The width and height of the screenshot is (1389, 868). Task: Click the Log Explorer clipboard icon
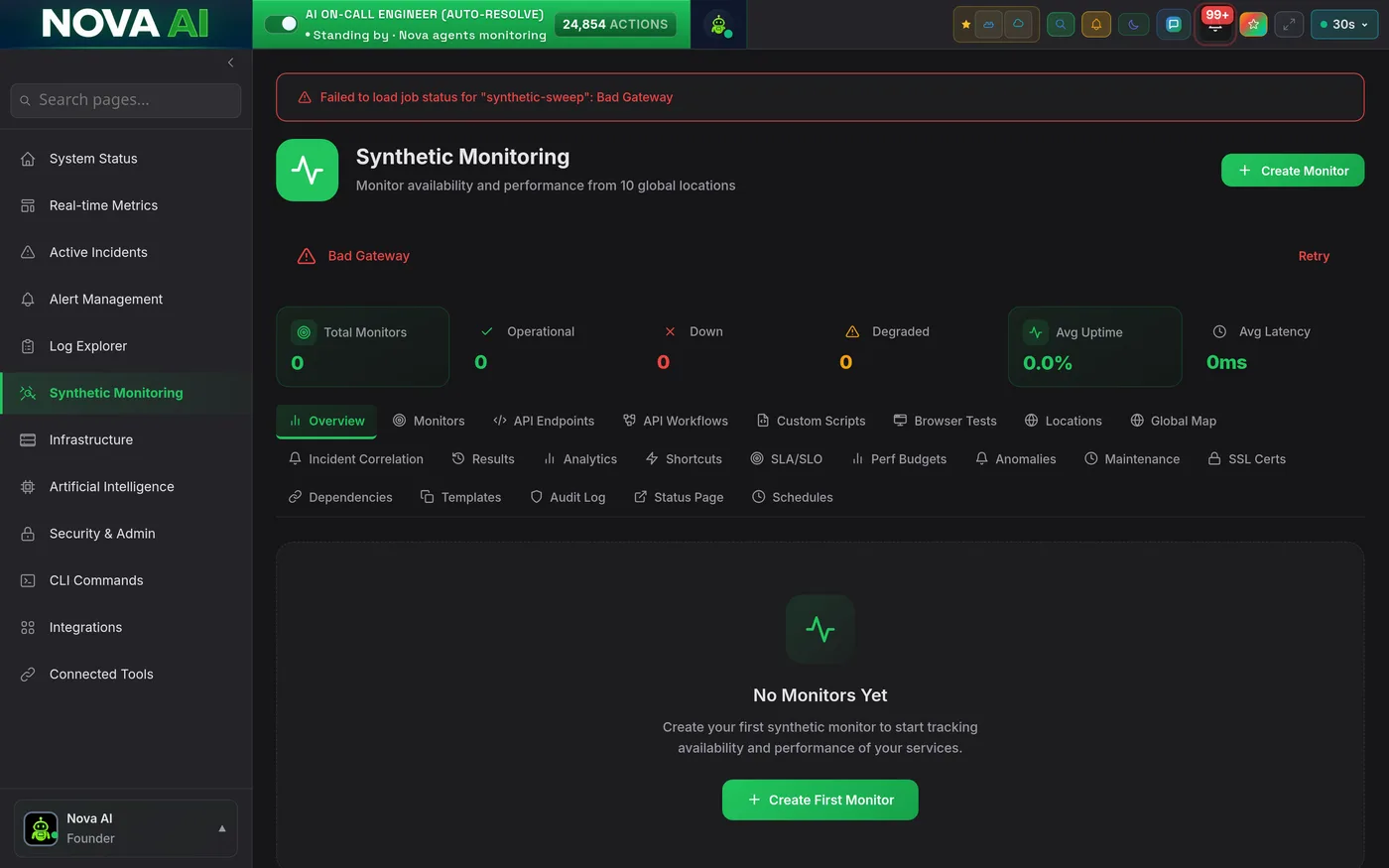tap(28, 346)
